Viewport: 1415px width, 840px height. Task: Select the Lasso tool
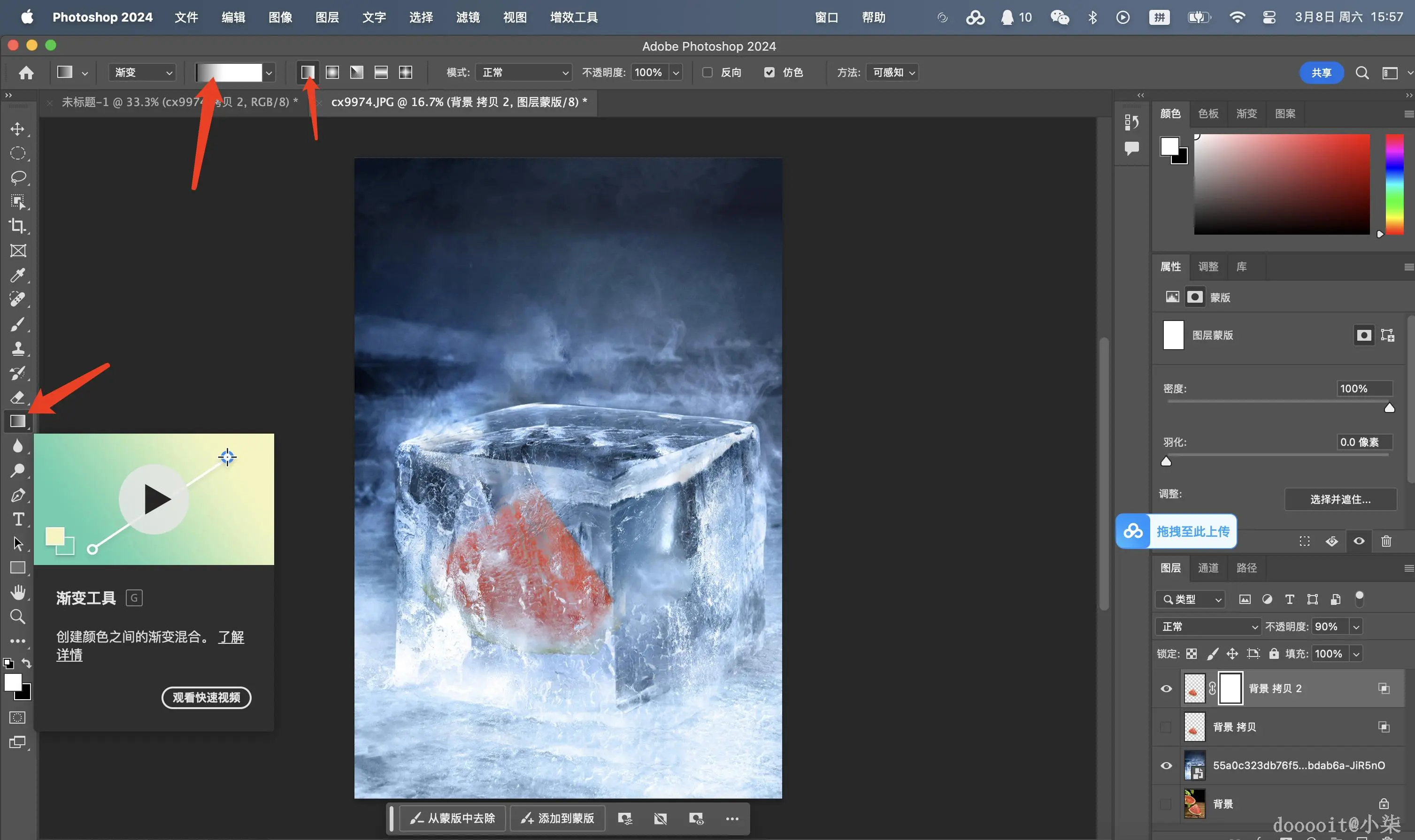17,178
